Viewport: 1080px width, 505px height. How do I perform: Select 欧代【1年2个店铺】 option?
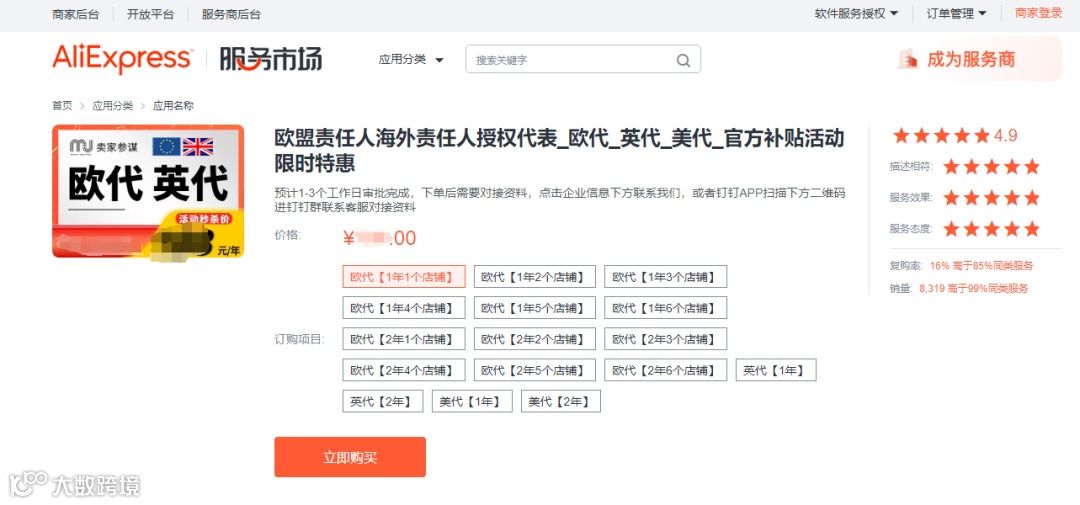click(534, 277)
